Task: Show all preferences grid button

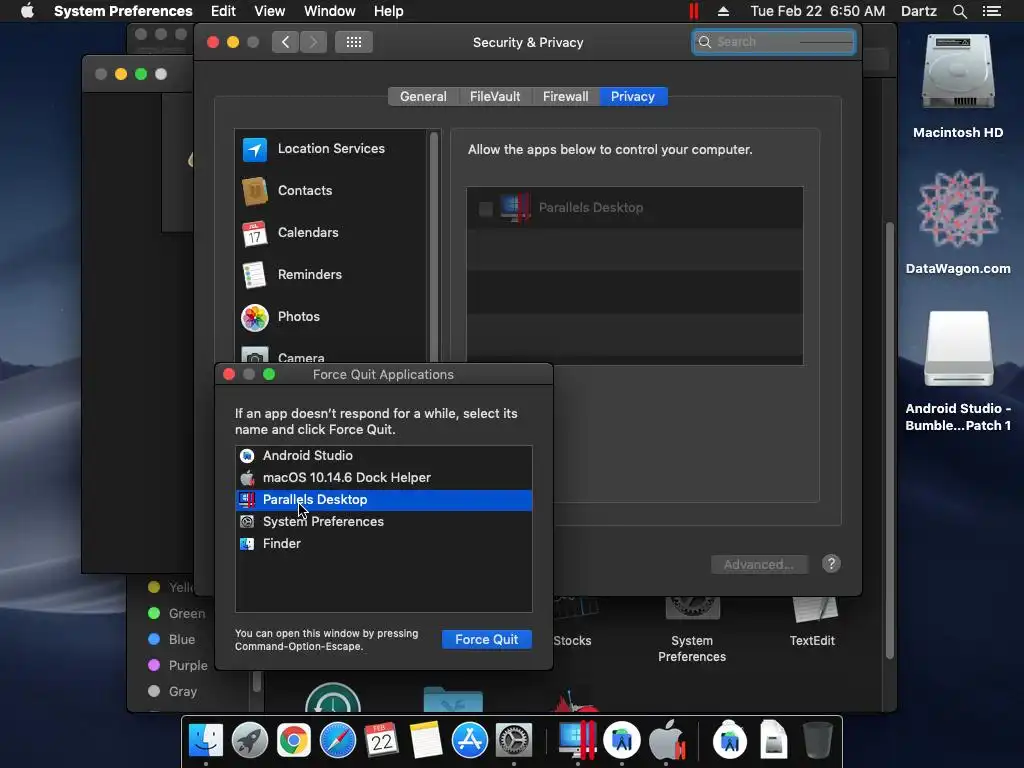Action: pyautogui.click(x=354, y=42)
